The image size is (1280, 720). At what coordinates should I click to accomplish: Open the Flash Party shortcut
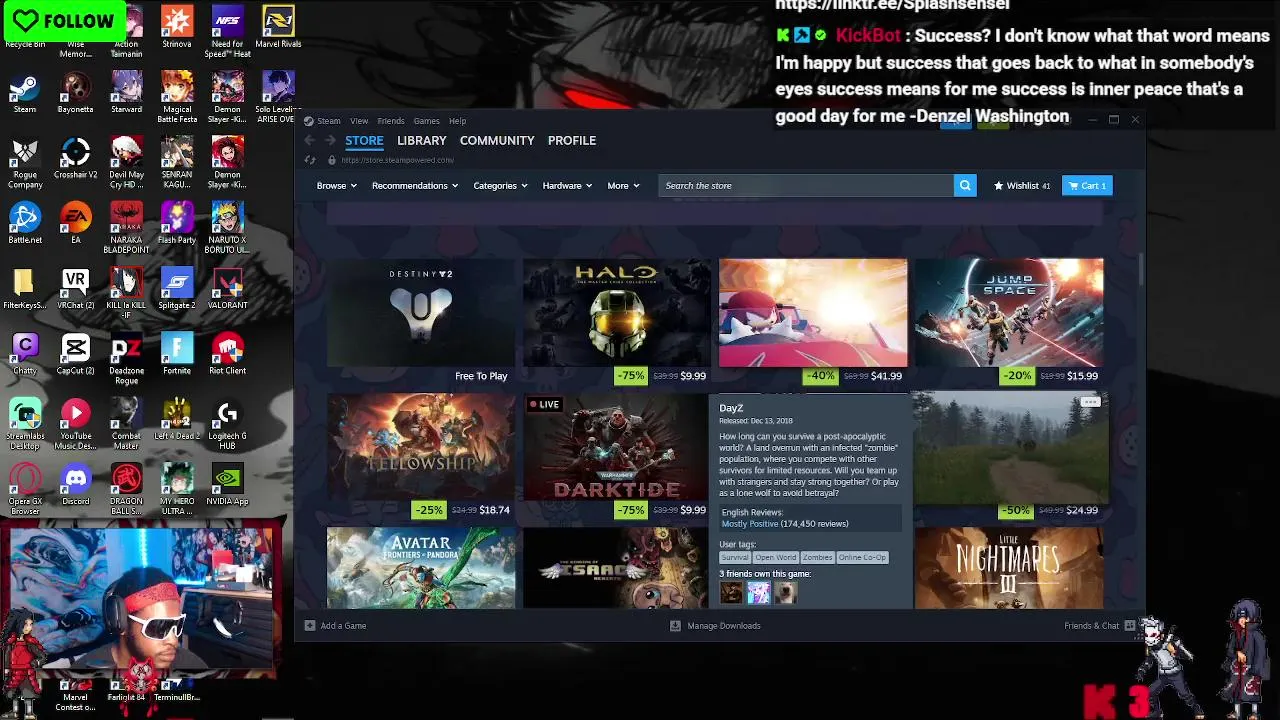[177, 222]
